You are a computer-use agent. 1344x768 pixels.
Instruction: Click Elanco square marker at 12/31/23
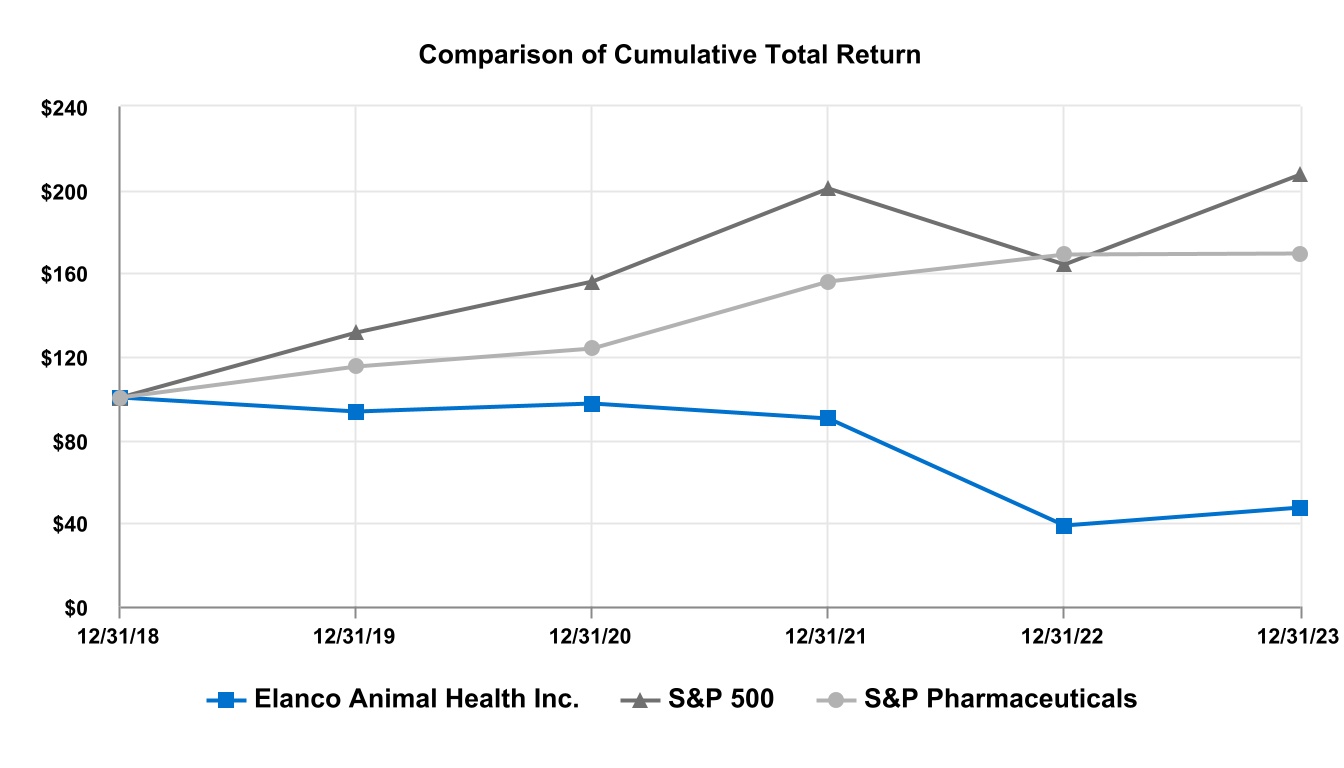tap(1300, 507)
